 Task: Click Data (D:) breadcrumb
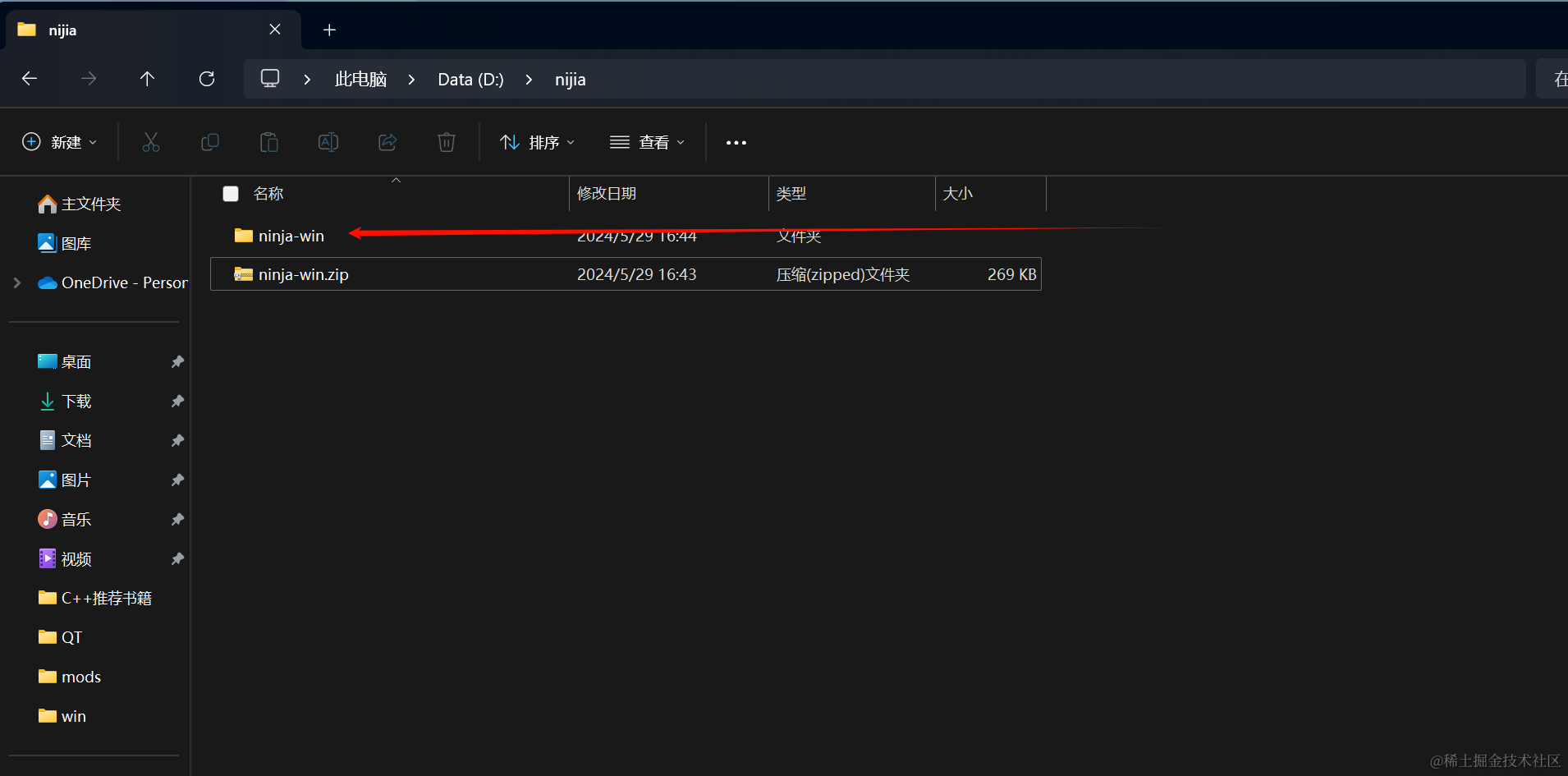tap(470, 80)
